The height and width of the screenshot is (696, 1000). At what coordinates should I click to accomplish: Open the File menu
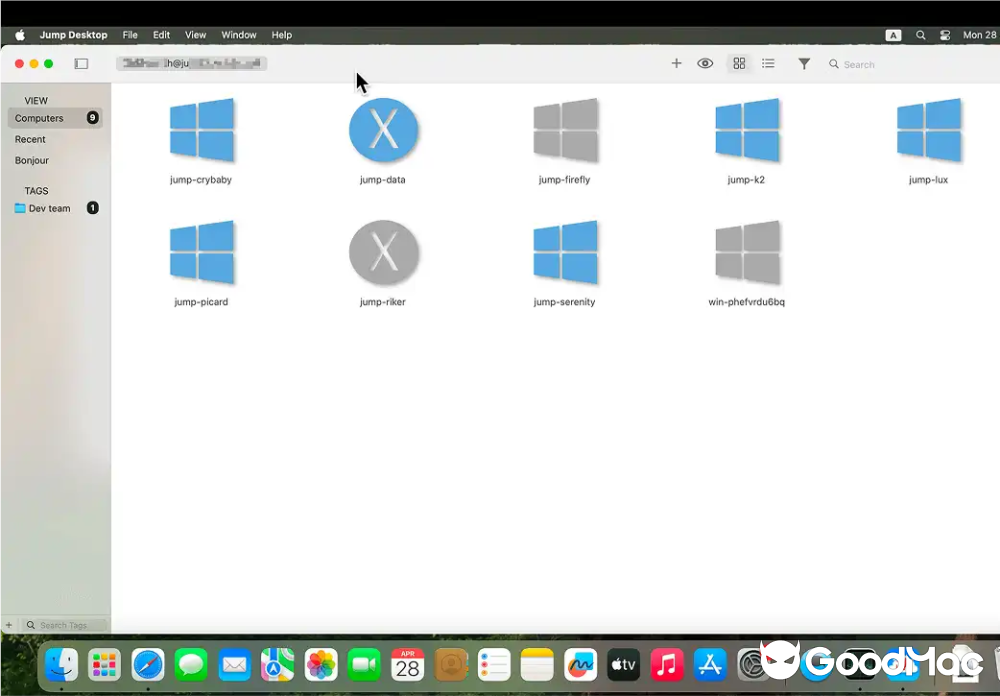coord(130,35)
